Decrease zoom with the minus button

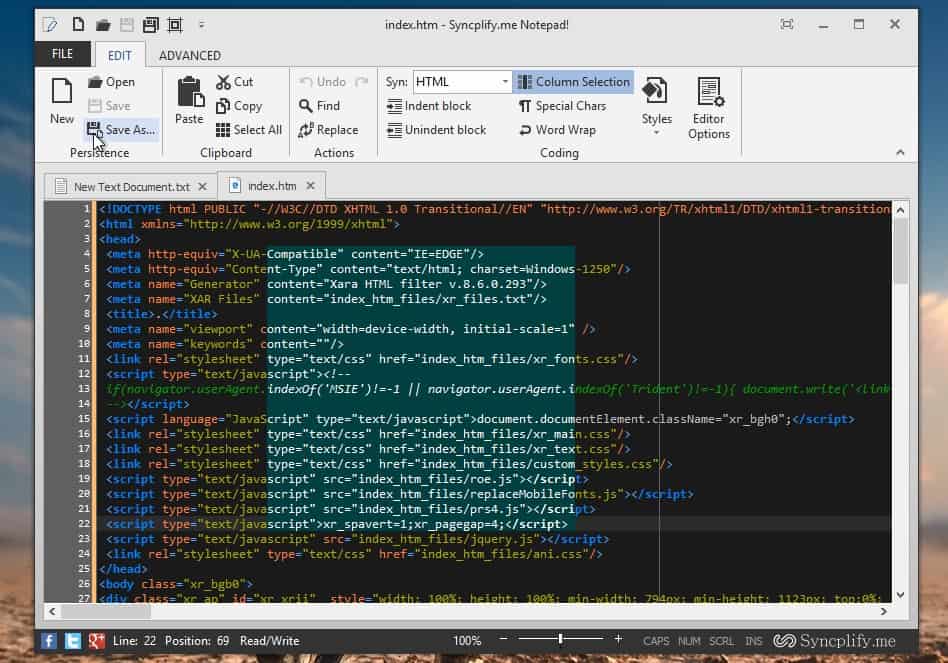[x=504, y=638]
